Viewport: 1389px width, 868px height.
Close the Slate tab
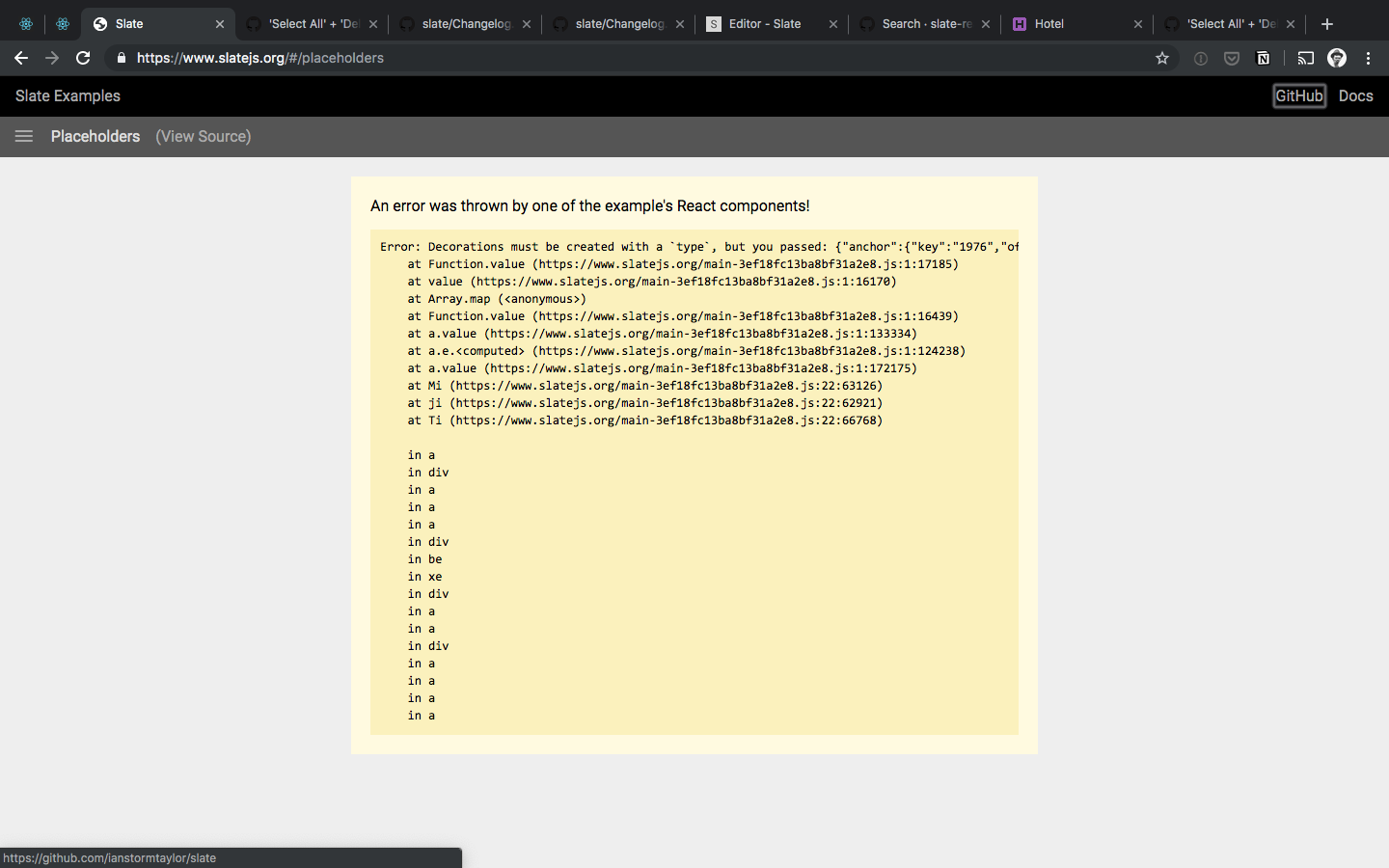pyautogui.click(x=220, y=24)
